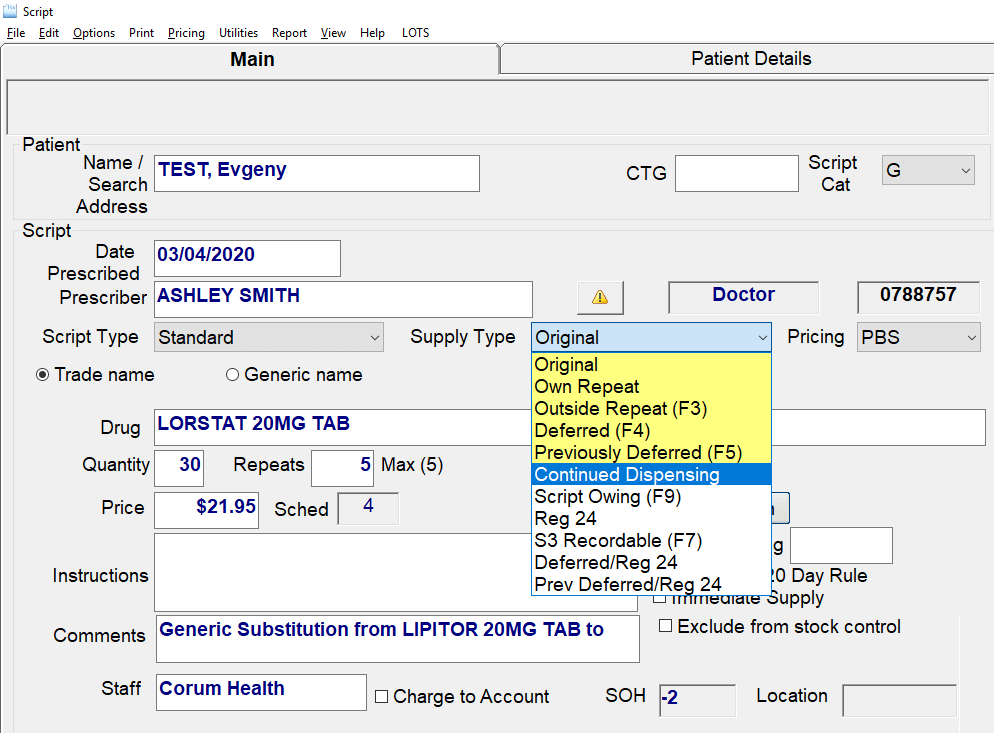This screenshot has height=733, width=994.
Task: Select Outside Repeat (F3) option
Action: tap(621, 408)
